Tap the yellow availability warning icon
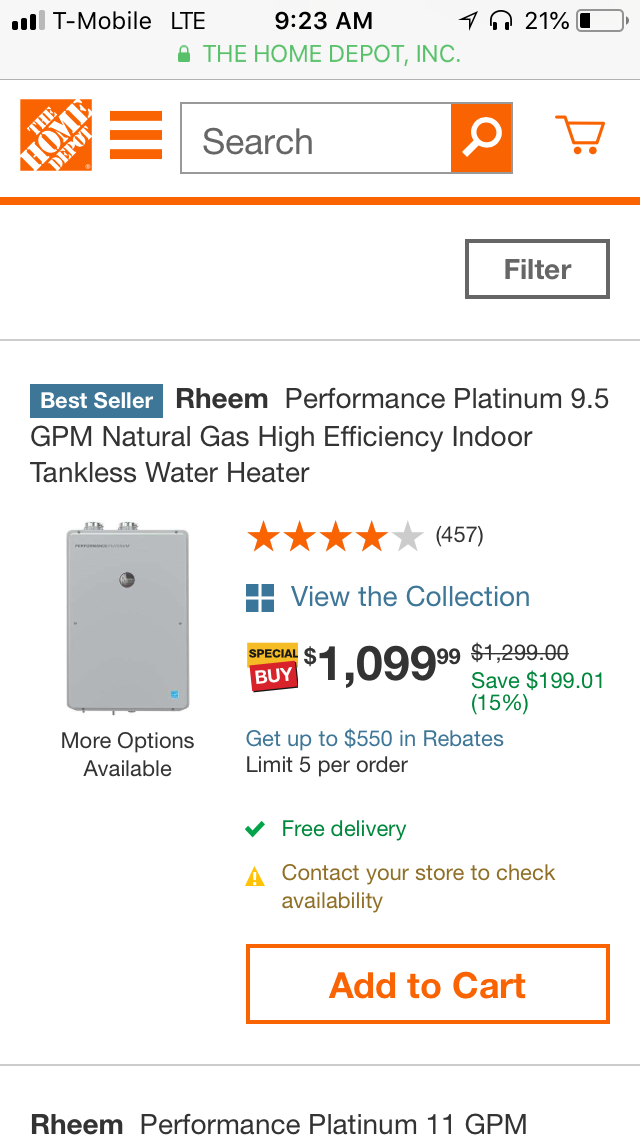Viewport: 640px width, 1136px height. click(256, 877)
